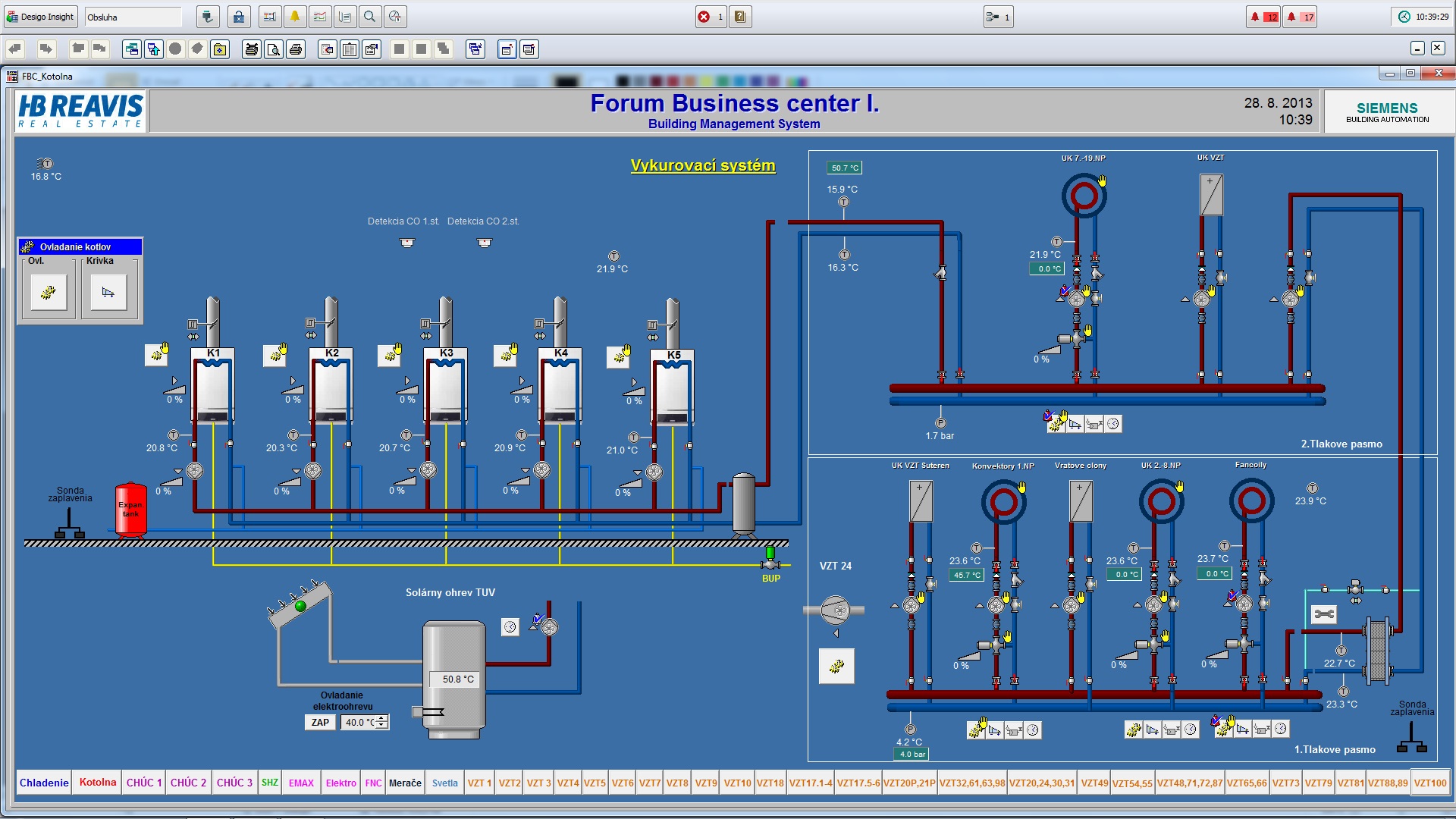Switch to the Chladenie tab
The image size is (1456, 819).
(x=44, y=783)
